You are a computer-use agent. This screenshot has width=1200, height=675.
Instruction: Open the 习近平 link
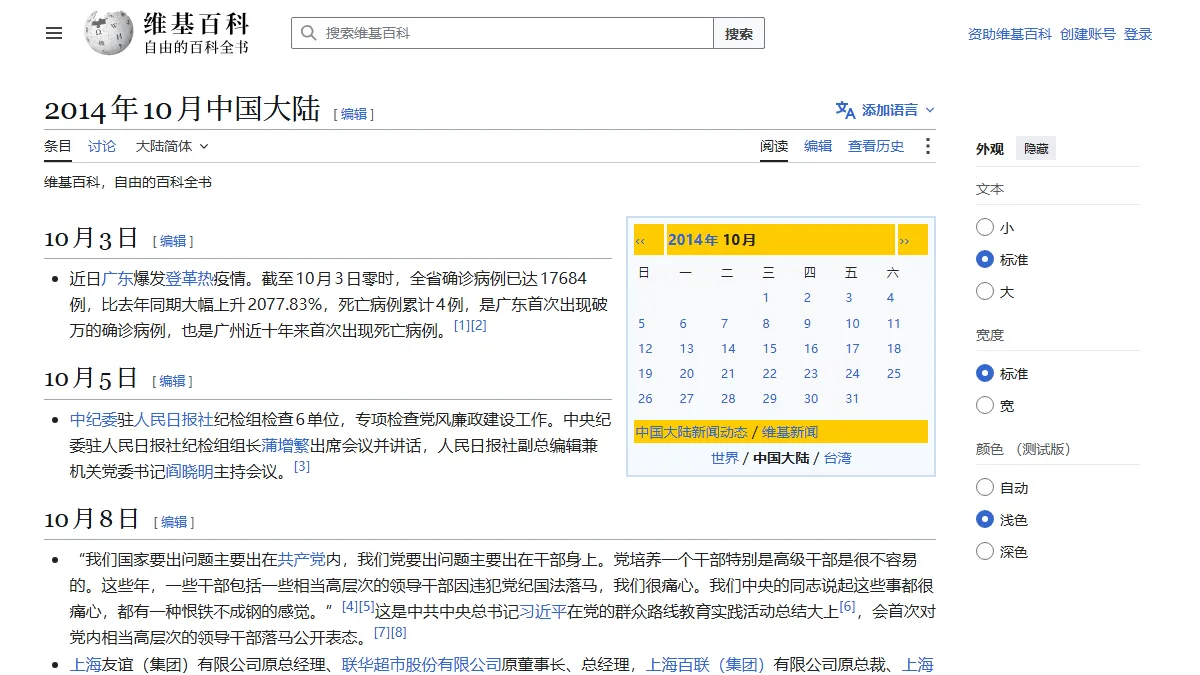coord(543,612)
